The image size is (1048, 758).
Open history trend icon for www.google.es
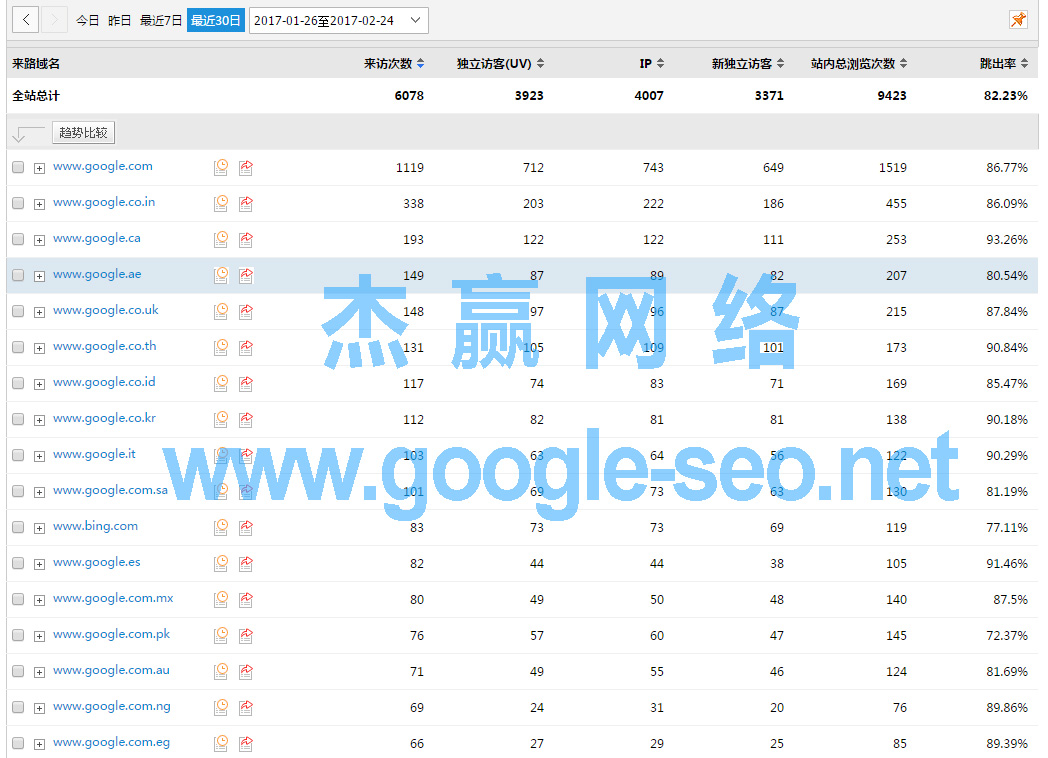221,564
